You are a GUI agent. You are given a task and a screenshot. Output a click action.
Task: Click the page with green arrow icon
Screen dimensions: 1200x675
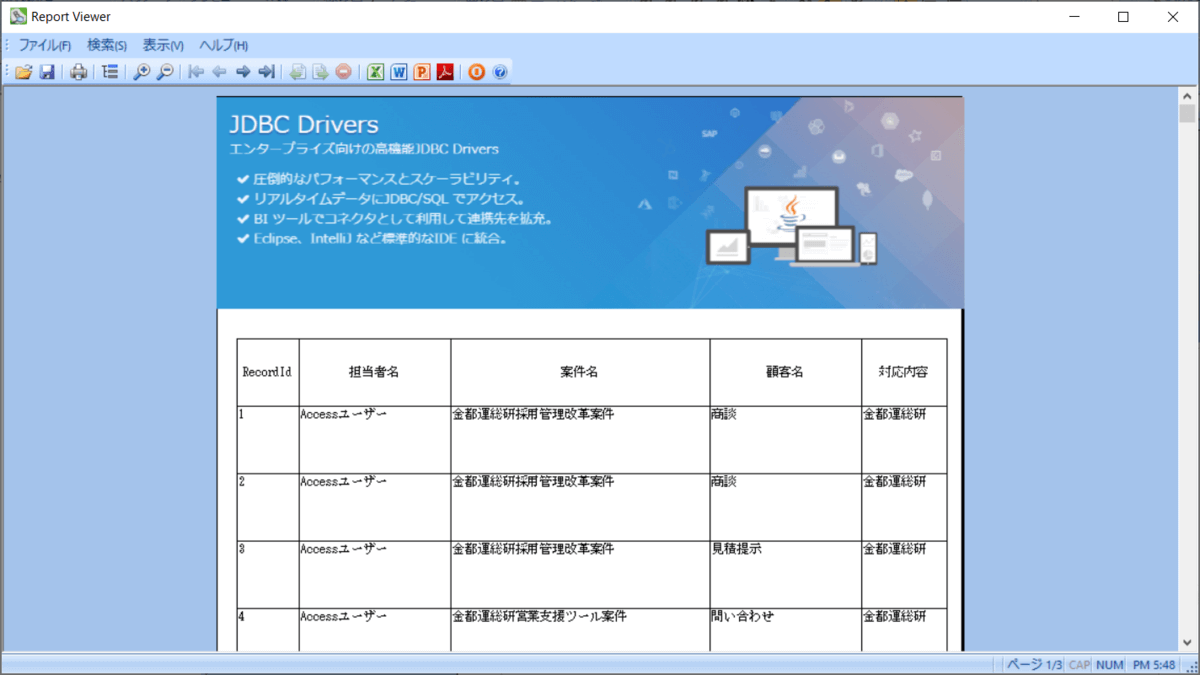pyautogui.click(x=320, y=72)
